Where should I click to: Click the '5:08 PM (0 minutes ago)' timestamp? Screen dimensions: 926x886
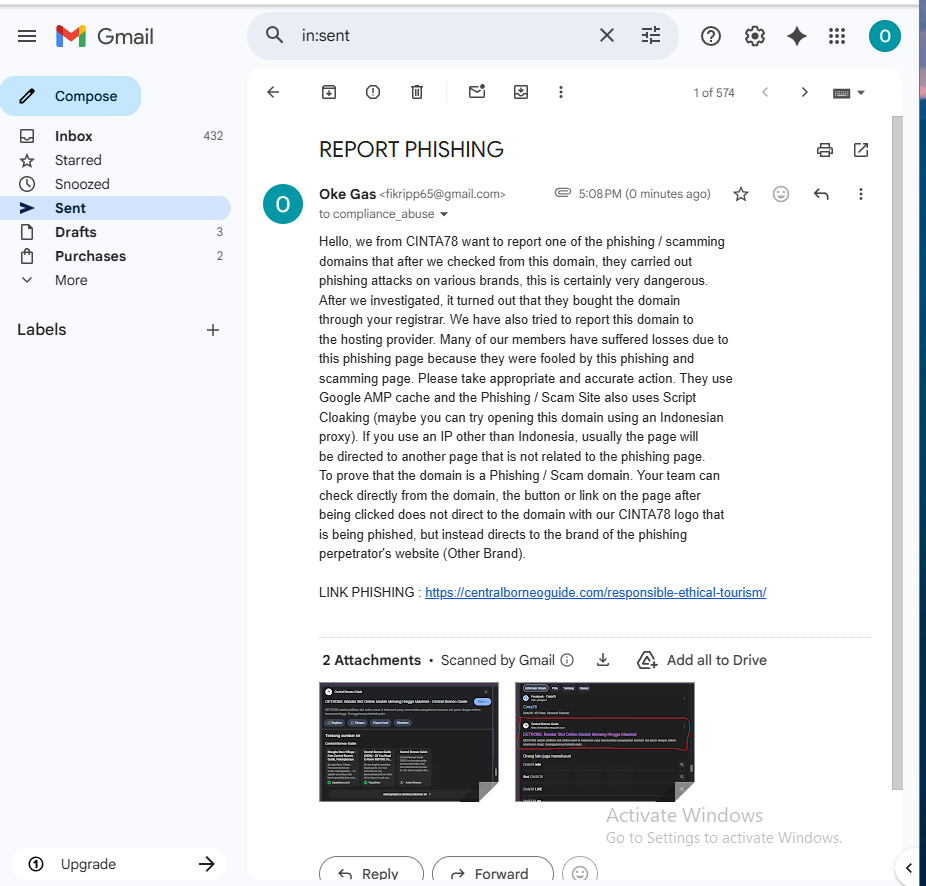tap(644, 194)
